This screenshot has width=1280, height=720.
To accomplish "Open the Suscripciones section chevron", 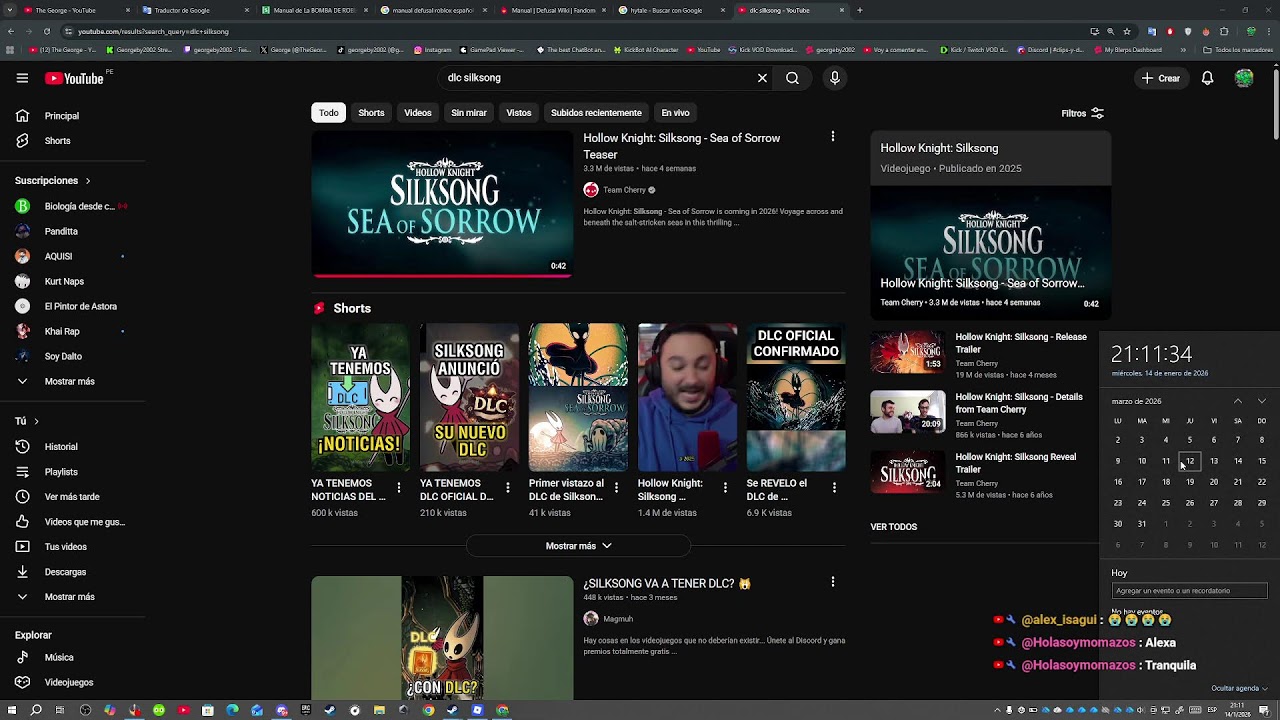I will (88, 181).
